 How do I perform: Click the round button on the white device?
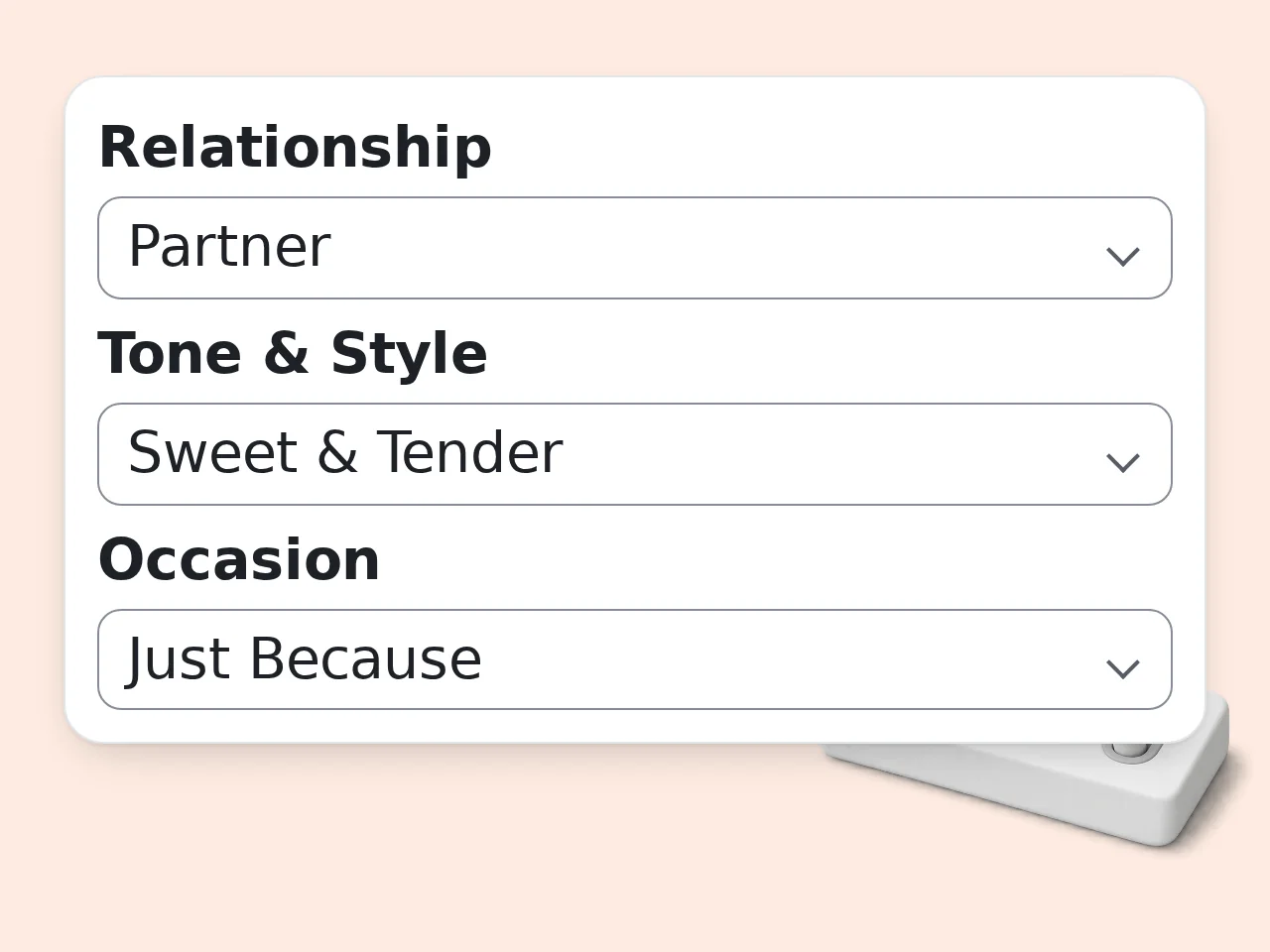coord(1131,751)
